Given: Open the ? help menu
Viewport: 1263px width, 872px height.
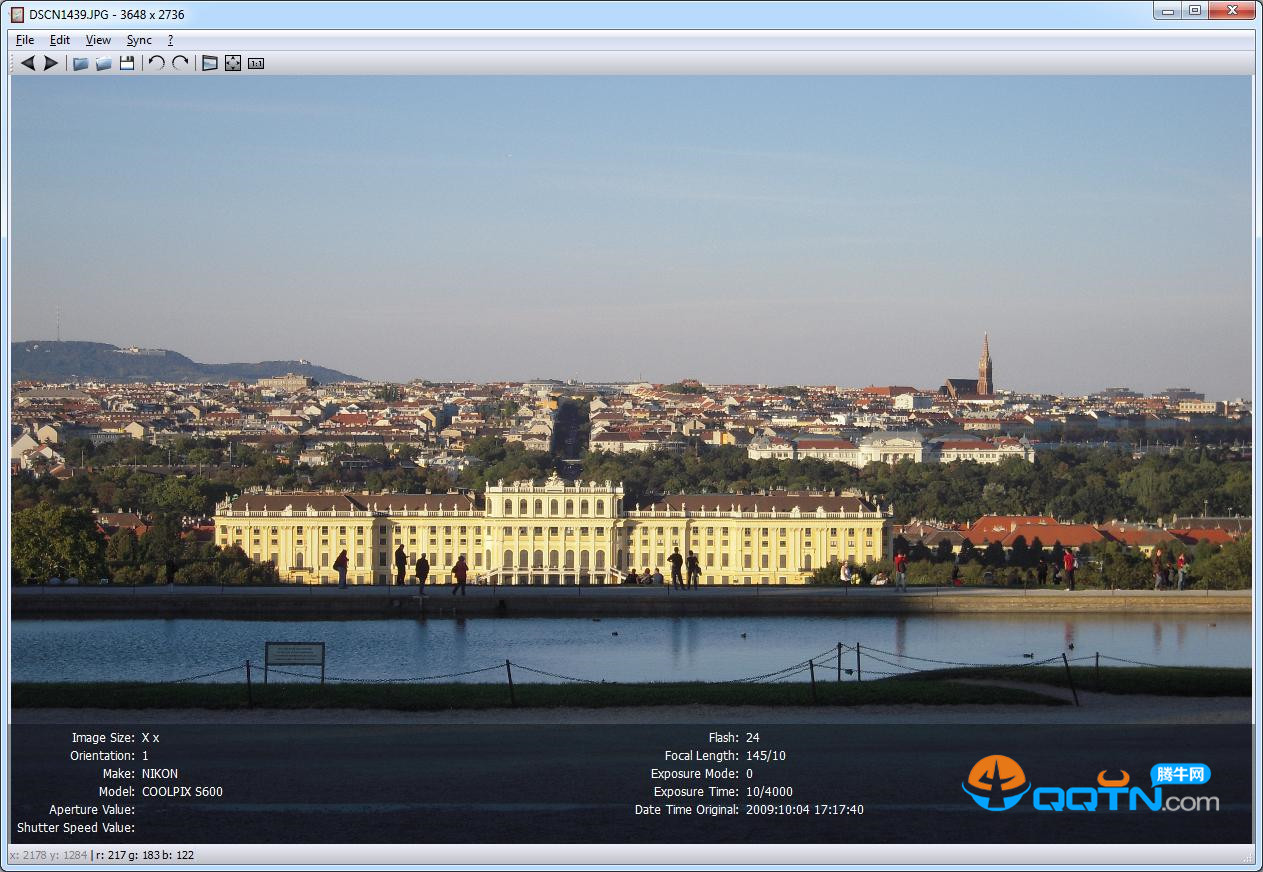Looking at the screenshot, I should [170, 40].
